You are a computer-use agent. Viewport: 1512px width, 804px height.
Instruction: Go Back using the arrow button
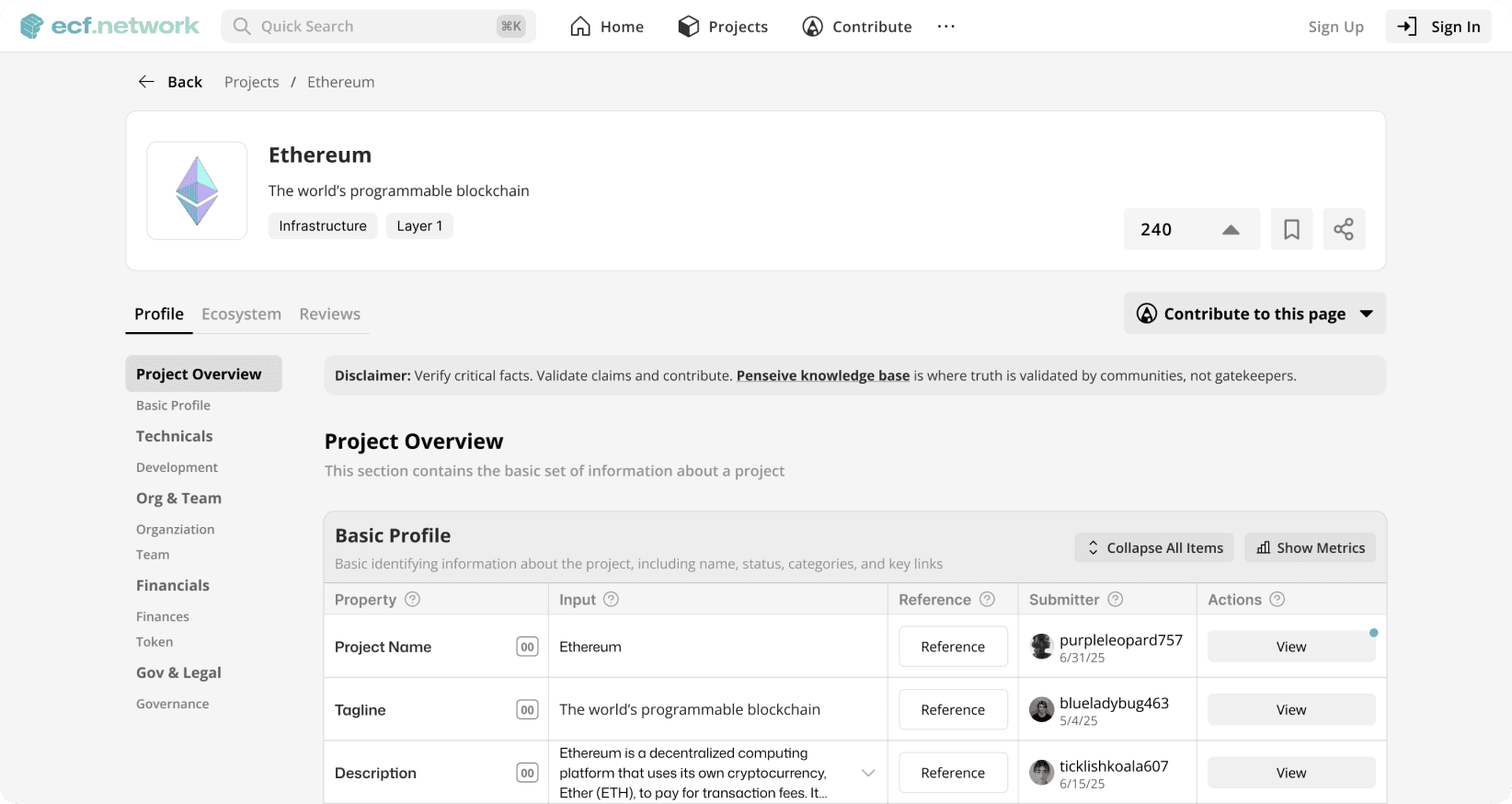tap(170, 82)
